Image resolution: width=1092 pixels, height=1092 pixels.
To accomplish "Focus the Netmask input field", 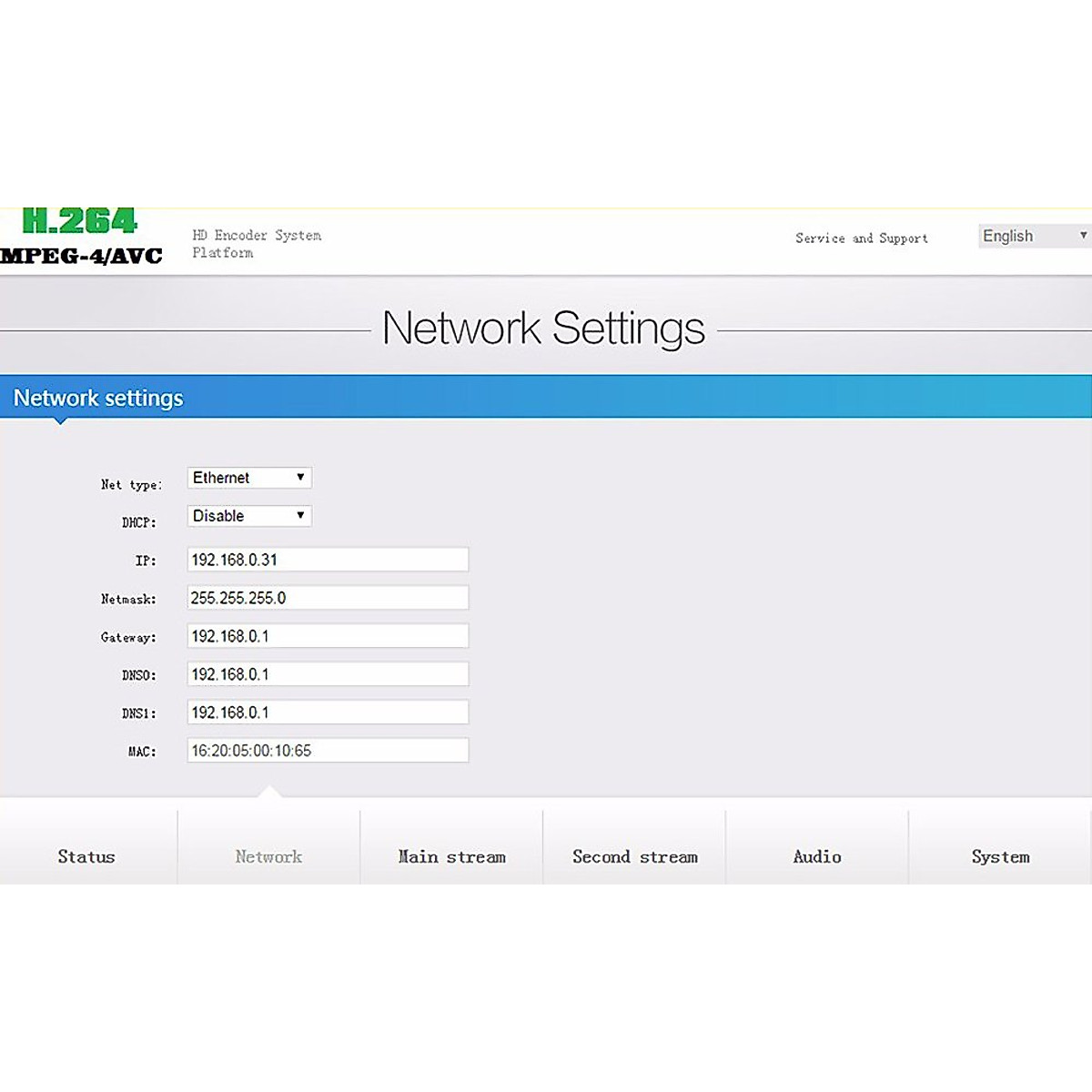I will (x=328, y=598).
